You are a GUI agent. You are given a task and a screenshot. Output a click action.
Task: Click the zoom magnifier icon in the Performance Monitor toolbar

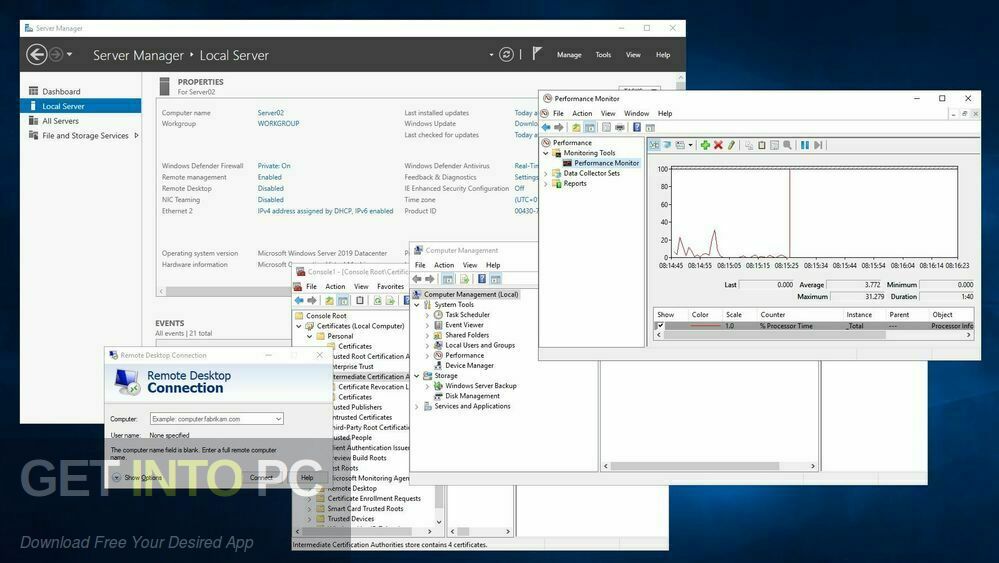point(787,145)
